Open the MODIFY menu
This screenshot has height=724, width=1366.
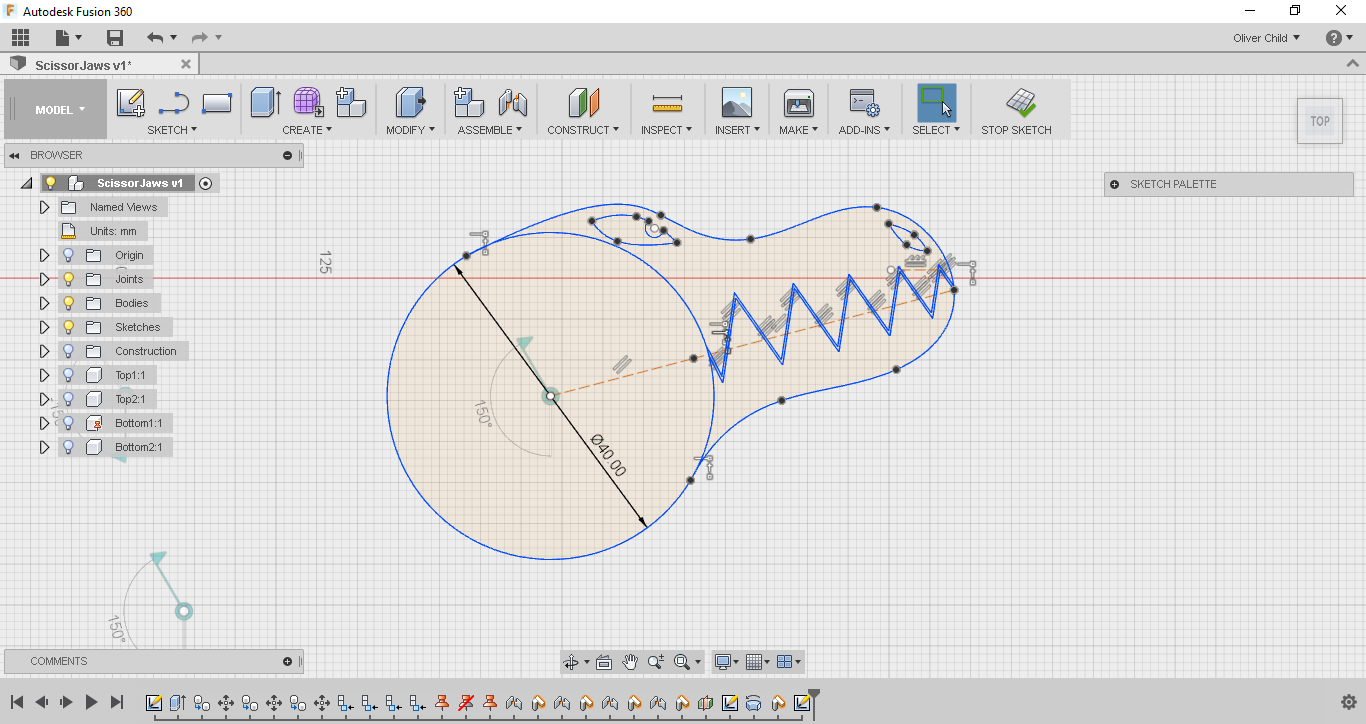pos(411,130)
